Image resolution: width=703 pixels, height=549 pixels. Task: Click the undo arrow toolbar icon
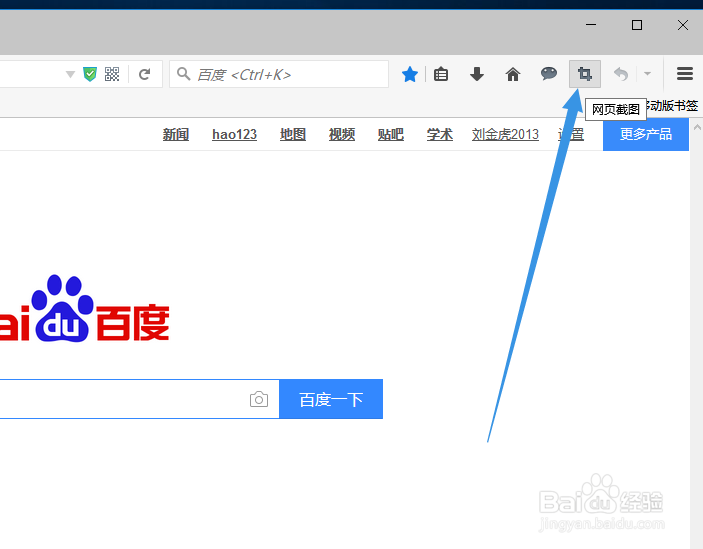coord(621,74)
